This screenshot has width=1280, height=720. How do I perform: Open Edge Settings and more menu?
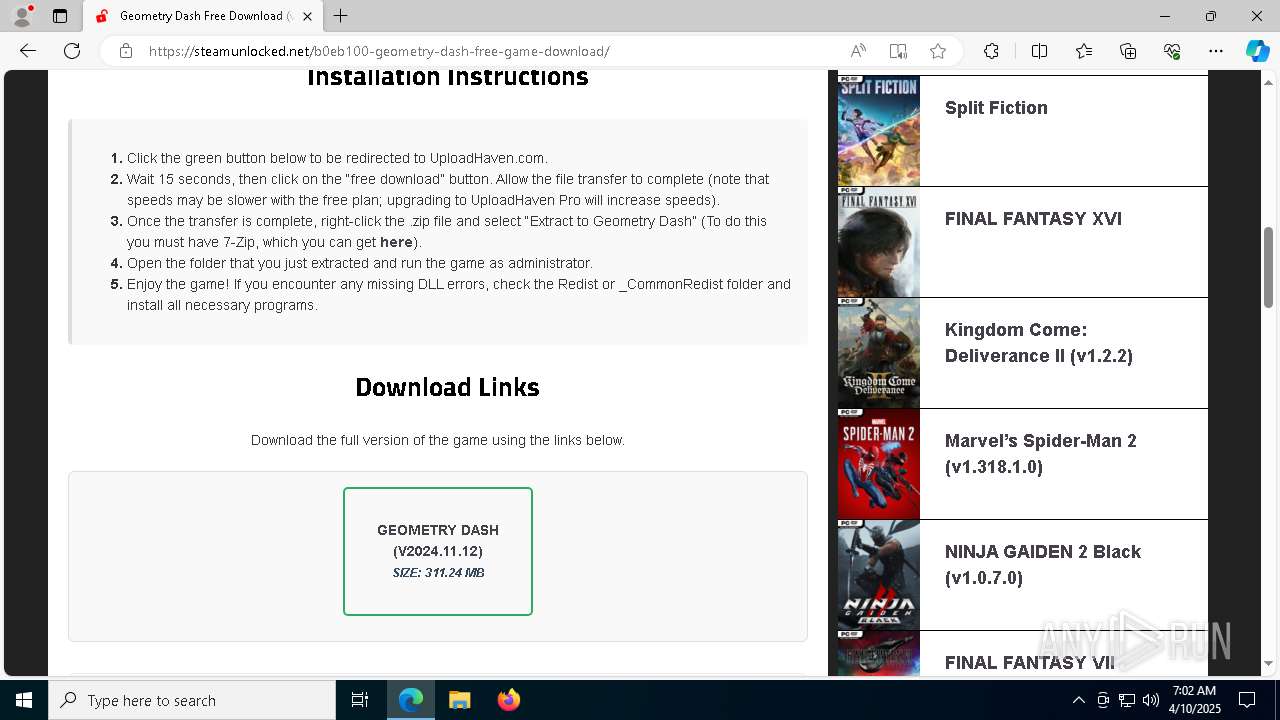pos(1216,51)
